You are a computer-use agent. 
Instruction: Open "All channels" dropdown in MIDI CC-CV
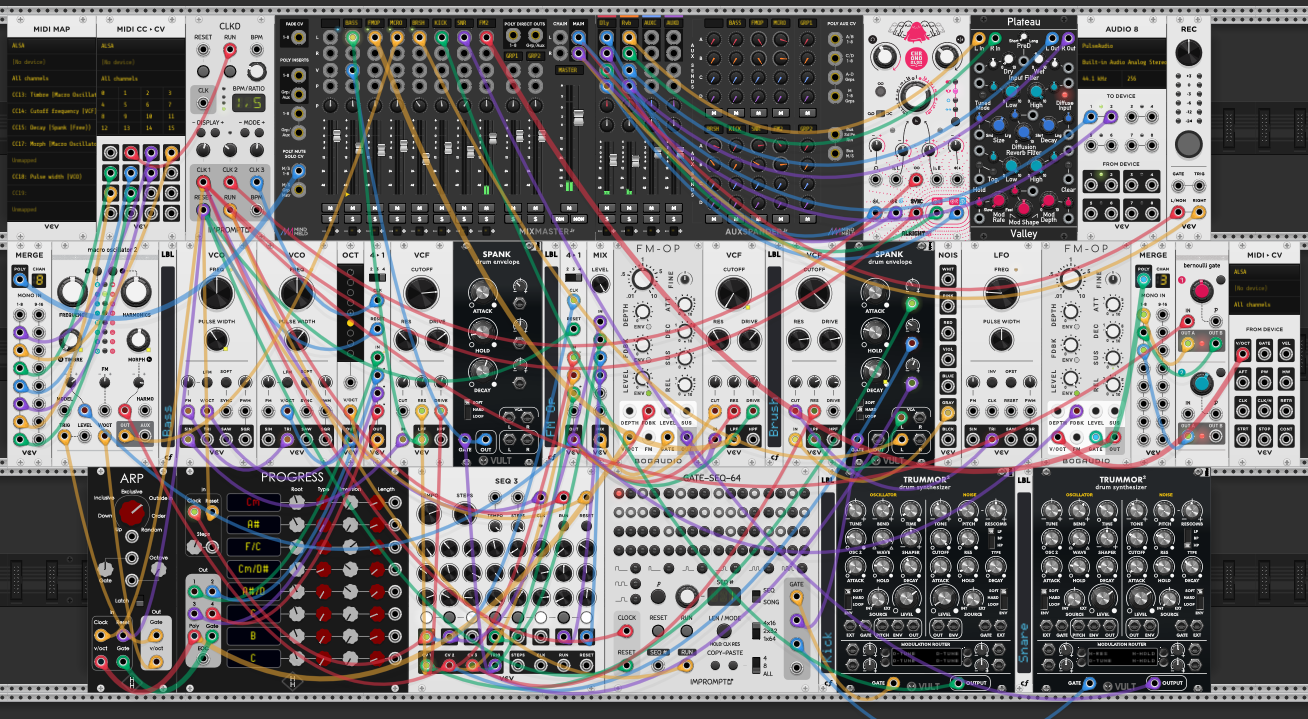[141, 77]
